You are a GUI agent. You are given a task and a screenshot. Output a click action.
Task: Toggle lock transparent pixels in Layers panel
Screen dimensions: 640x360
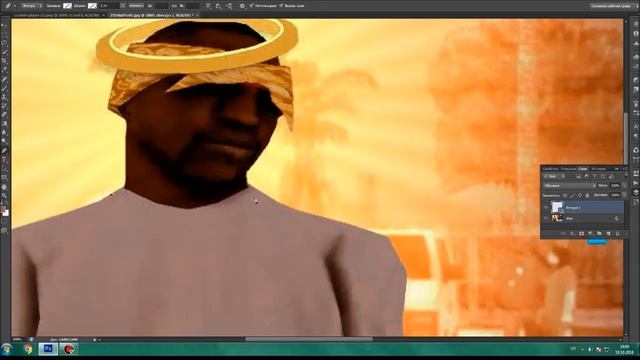click(x=564, y=196)
